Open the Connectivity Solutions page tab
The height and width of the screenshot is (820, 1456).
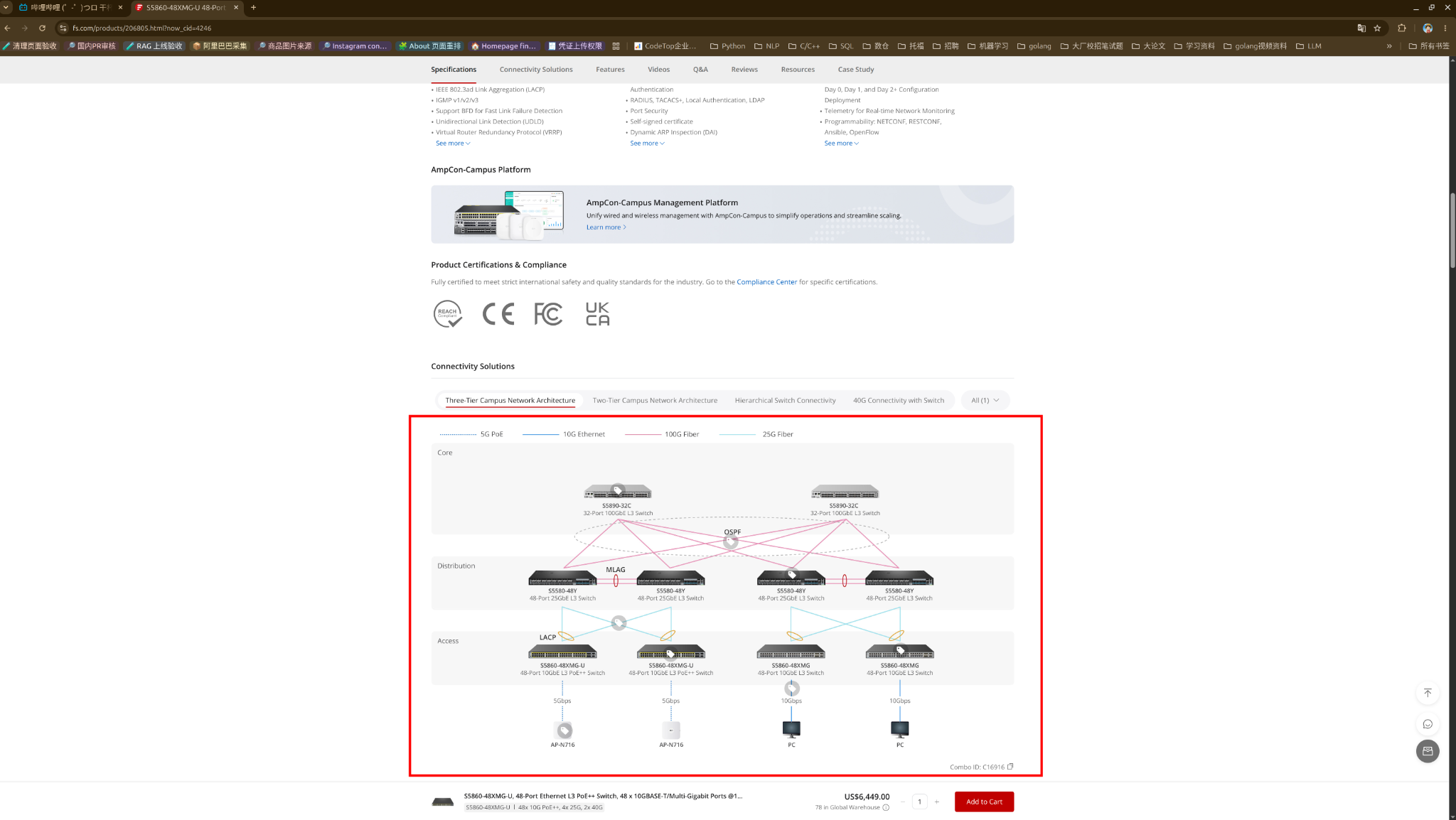536,70
